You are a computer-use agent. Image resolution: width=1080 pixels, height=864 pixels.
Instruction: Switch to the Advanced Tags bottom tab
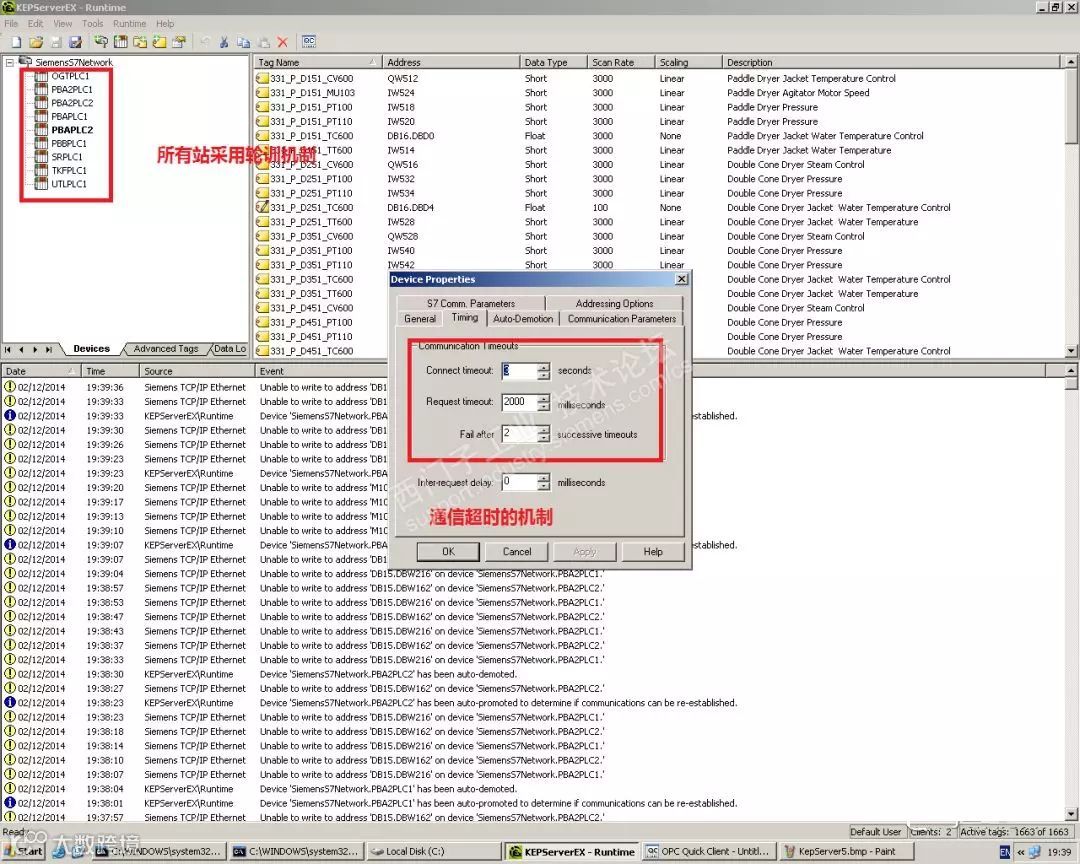click(166, 349)
